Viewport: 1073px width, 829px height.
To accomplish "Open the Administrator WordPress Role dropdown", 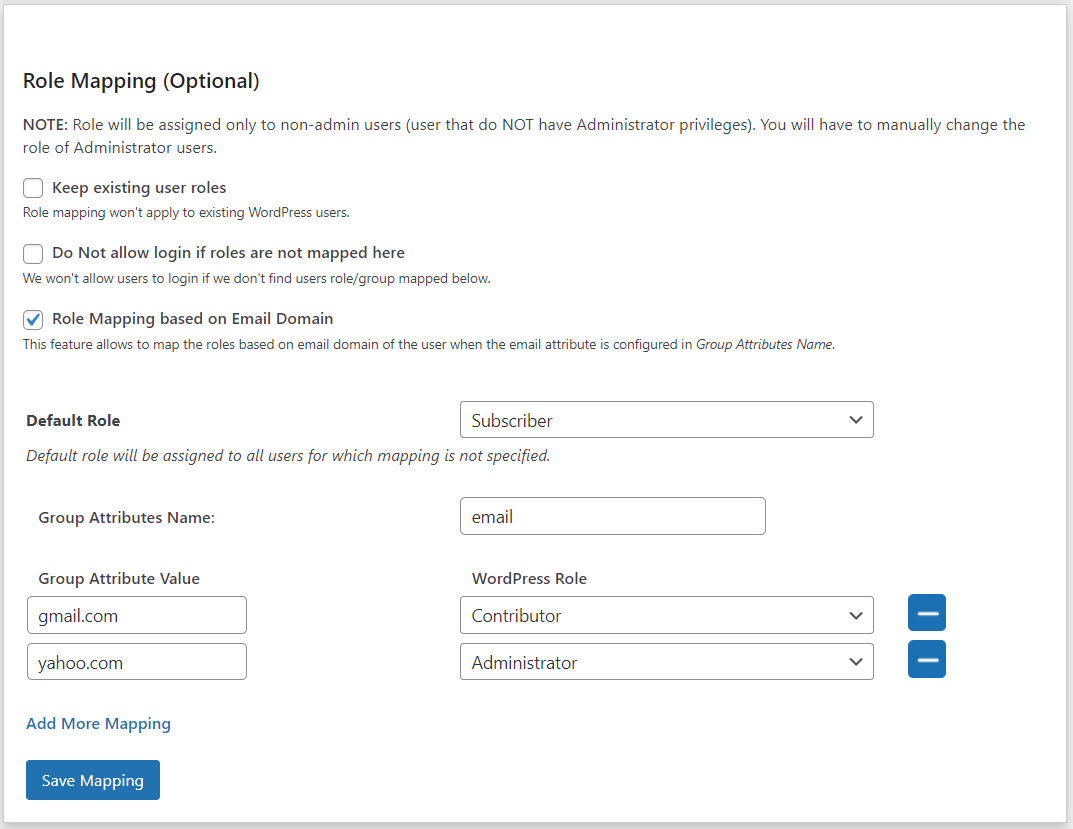I will pyautogui.click(x=667, y=661).
